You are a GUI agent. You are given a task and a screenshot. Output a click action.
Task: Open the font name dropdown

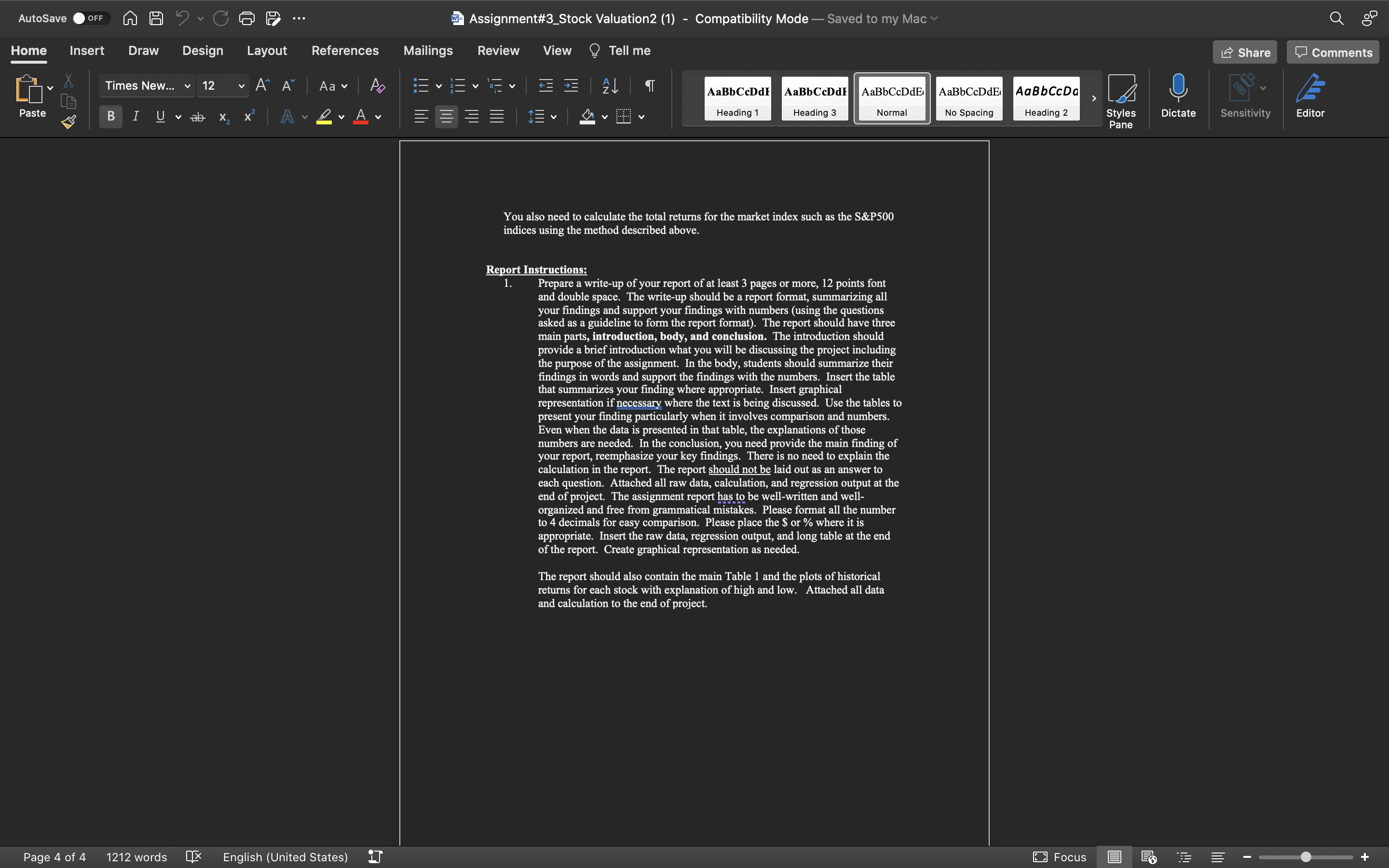click(x=187, y=86)
